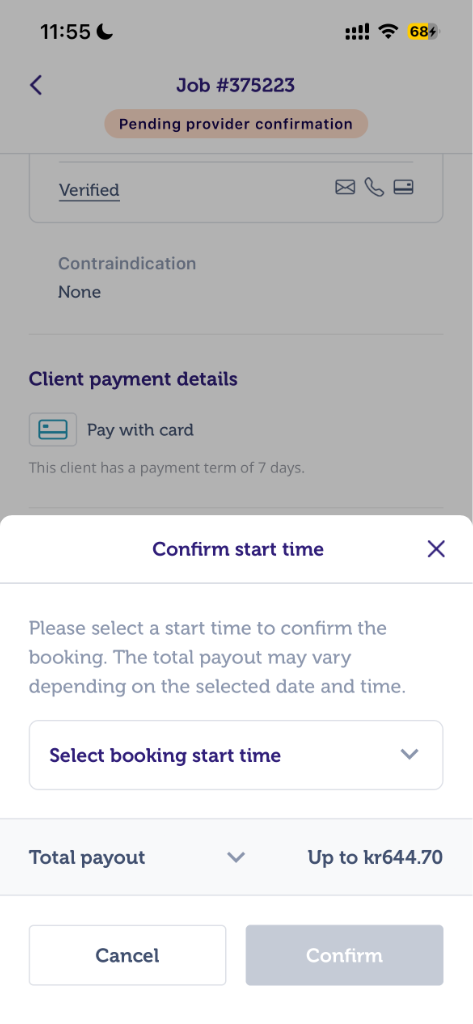
Task: Tap the Up to kr644.70 amount
Action: [x=375, y=857]
